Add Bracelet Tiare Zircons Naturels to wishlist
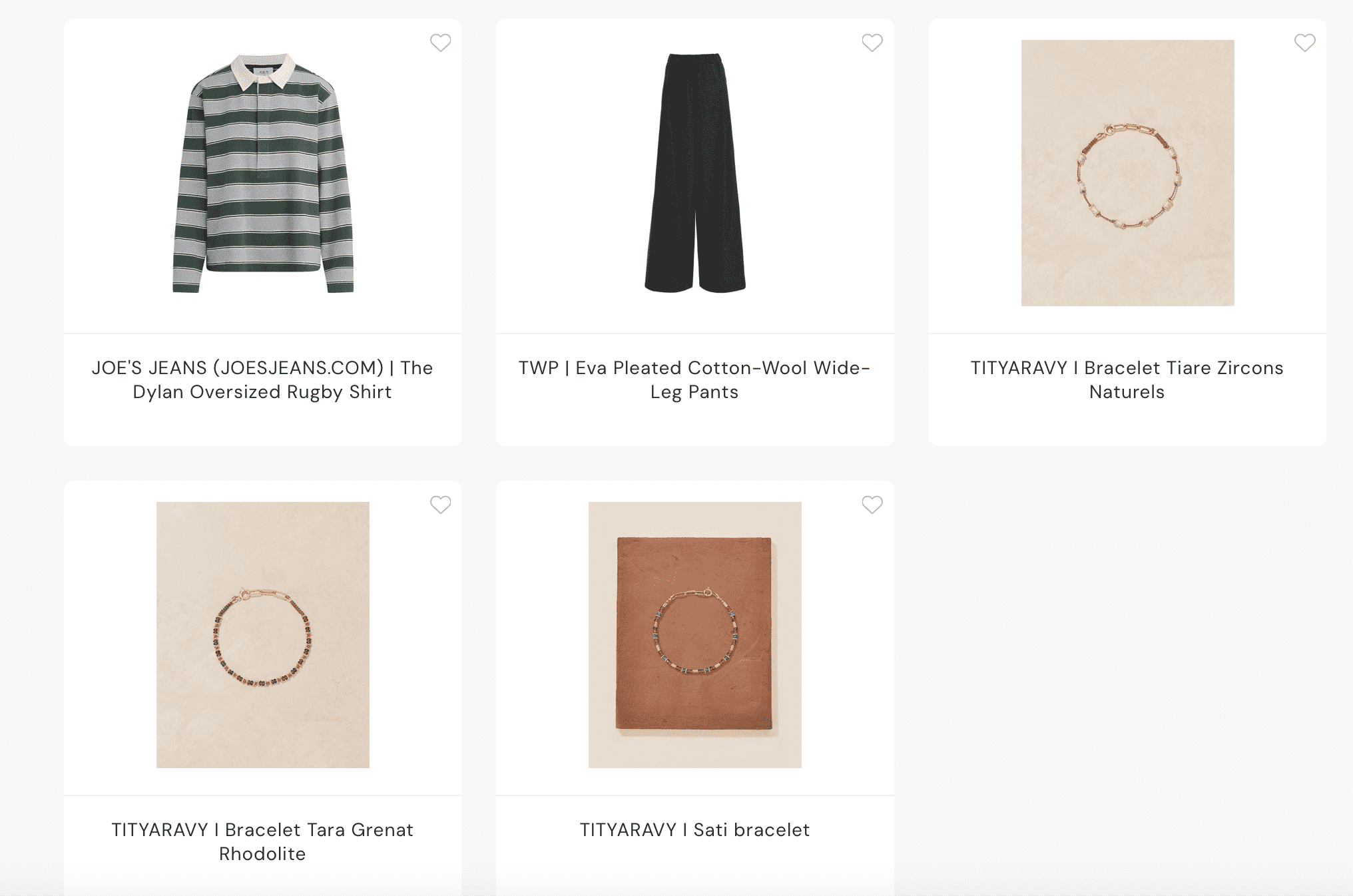The width and height of the screenshot is (1353, 896). 1304,43
